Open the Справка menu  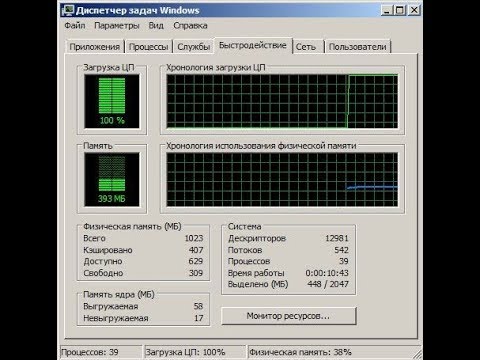pyautogui.click(x=190, y=26)
